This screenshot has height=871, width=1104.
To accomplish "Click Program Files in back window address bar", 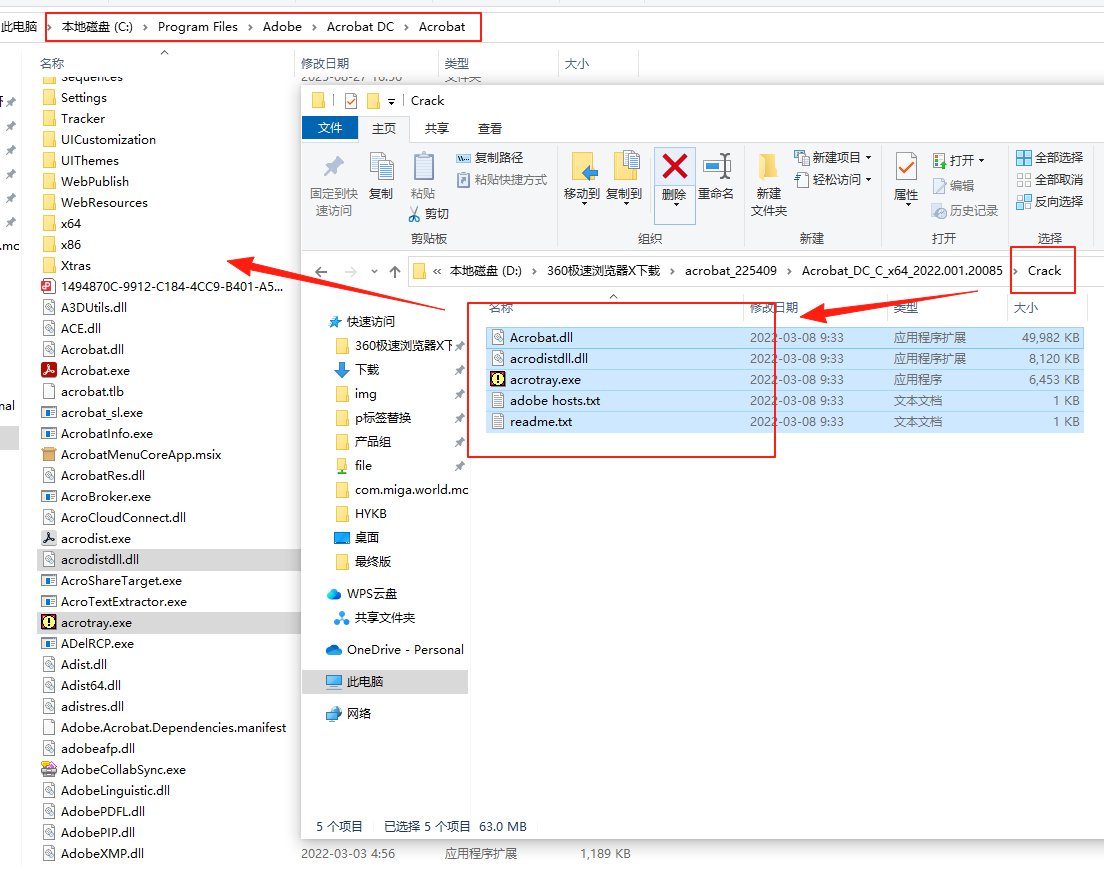I will tap(198, 27).
